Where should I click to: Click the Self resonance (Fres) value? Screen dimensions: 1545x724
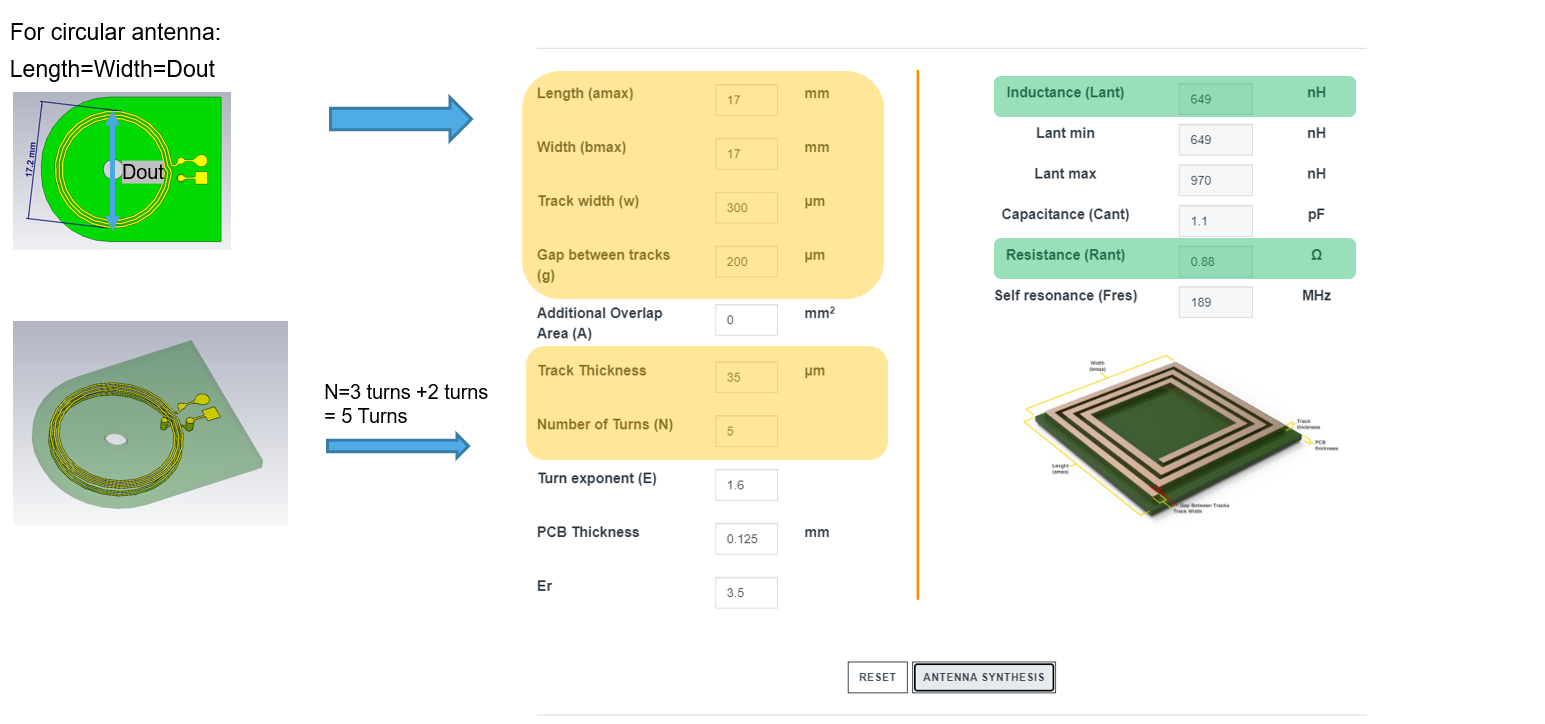pos(1215,302)
